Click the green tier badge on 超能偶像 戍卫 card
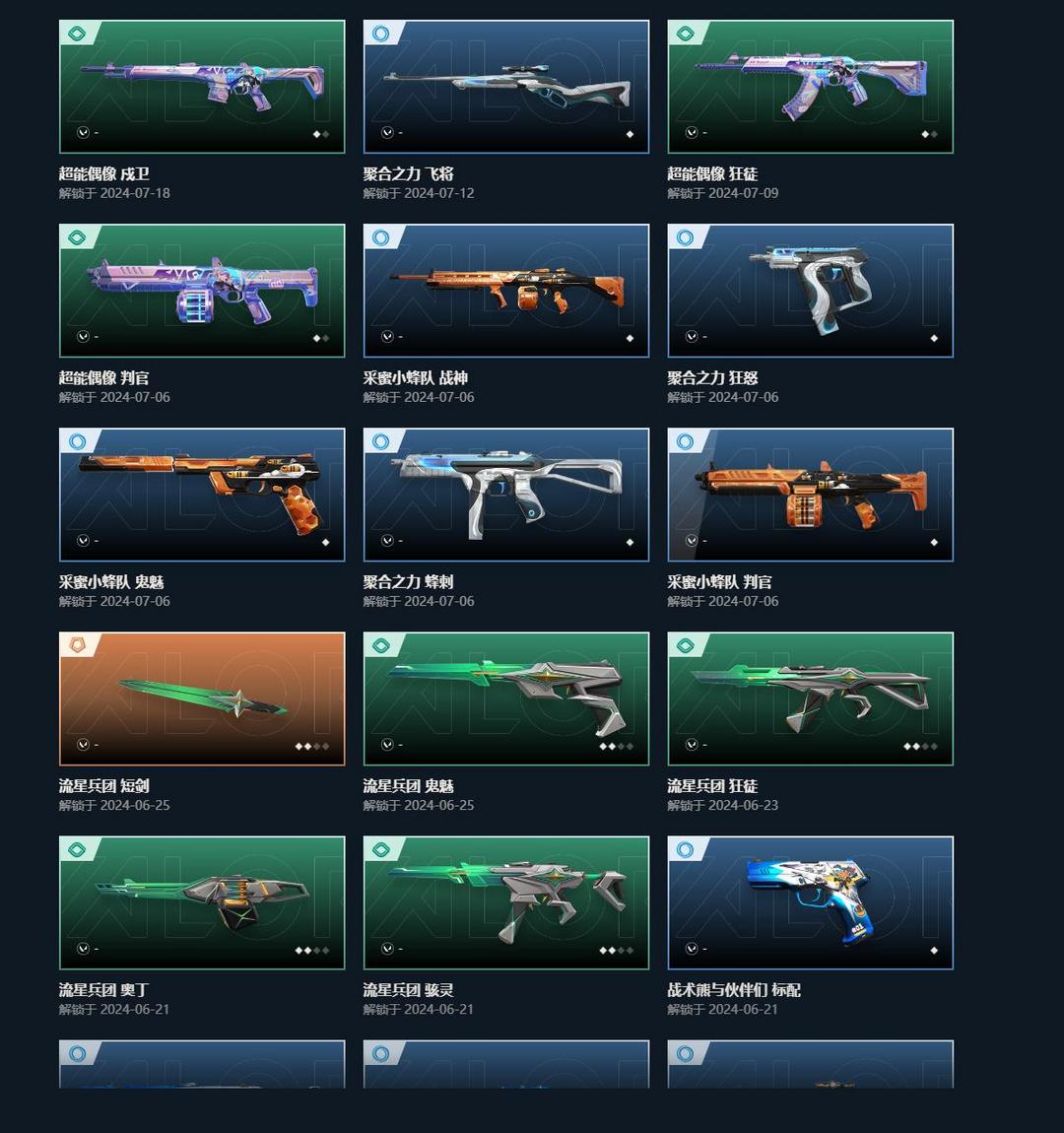Image resolution: width=1064 pixels, height=1133 pixels. click(x=77, y=33)
